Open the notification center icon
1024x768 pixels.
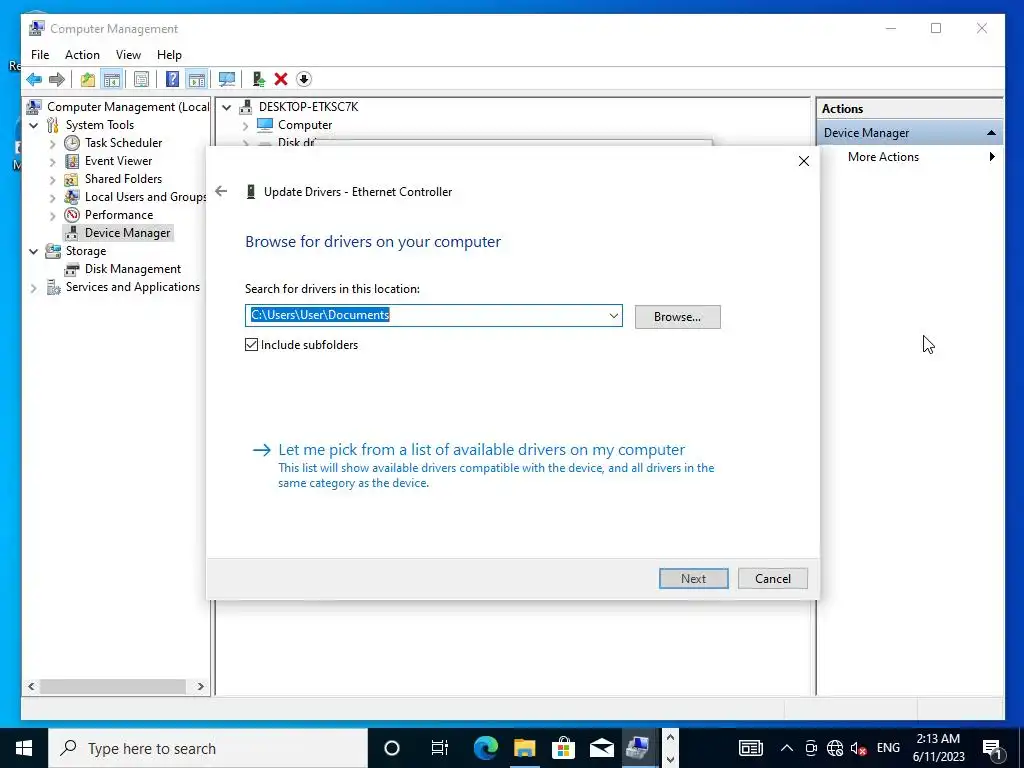[993, 748]
